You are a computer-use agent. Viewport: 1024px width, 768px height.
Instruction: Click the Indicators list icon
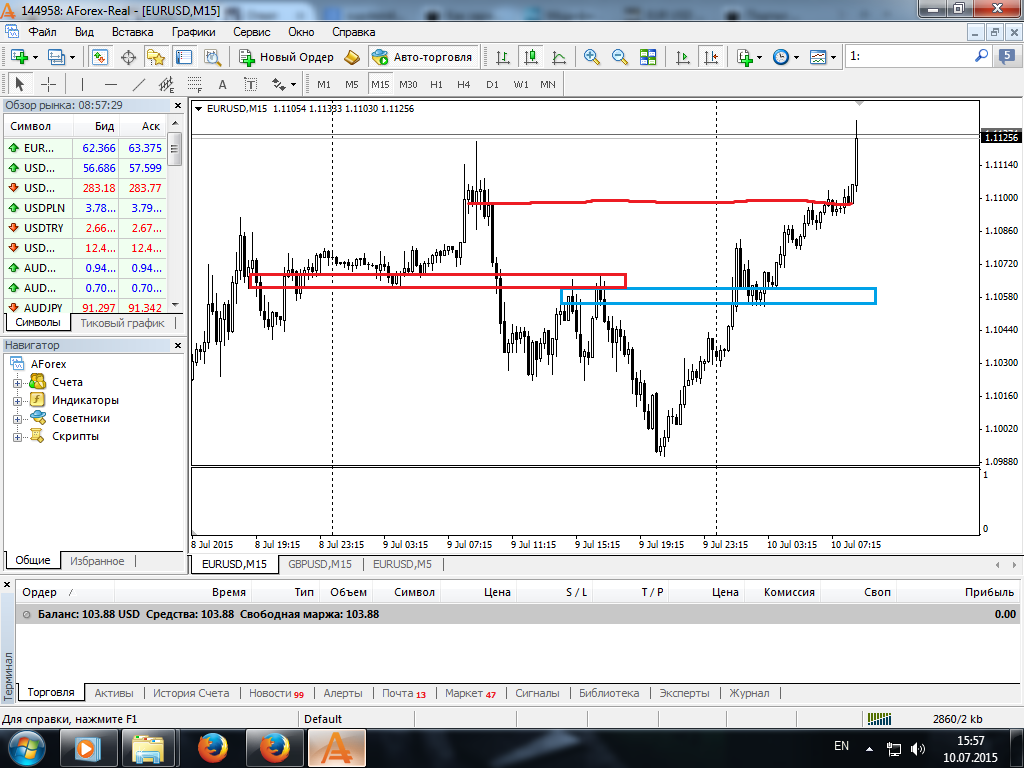click(x=744, y=57)
